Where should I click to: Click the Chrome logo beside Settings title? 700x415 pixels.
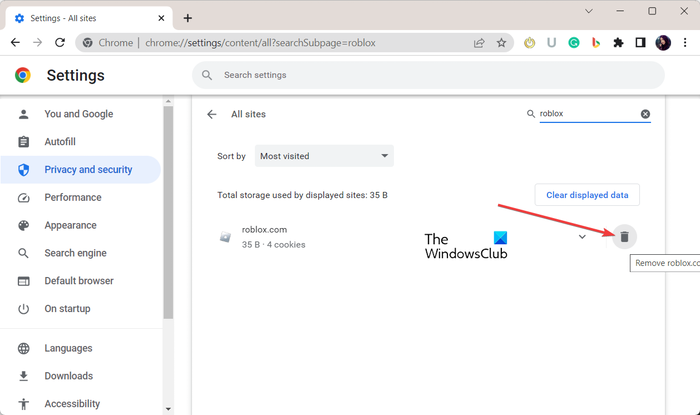(23, 75)
